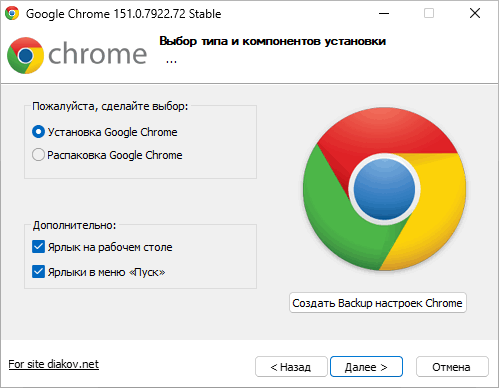Image resolution: width=499 pixels, height=388 pixels.
Task: Click the grayed-out maximize window button
Action: [x=429, y=14]
